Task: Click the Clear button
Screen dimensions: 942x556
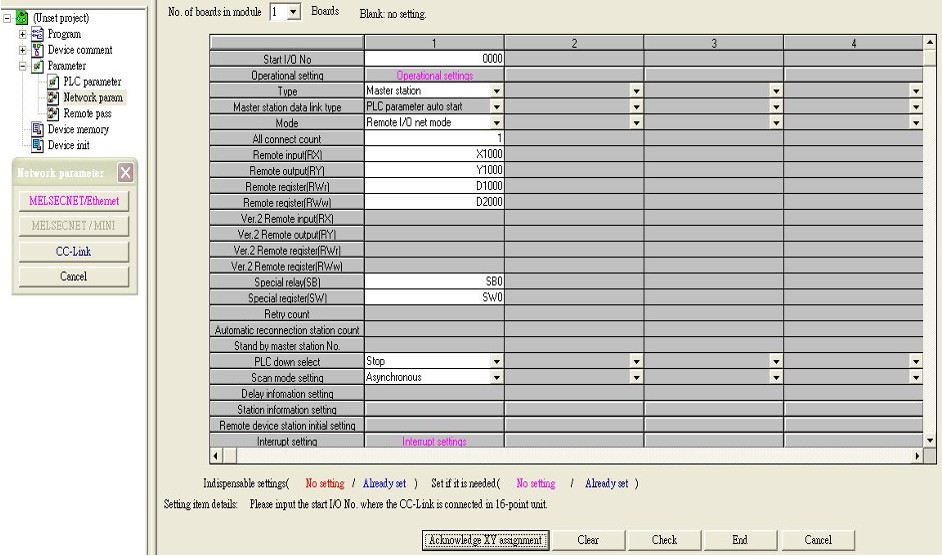Action: coord(588,540)
